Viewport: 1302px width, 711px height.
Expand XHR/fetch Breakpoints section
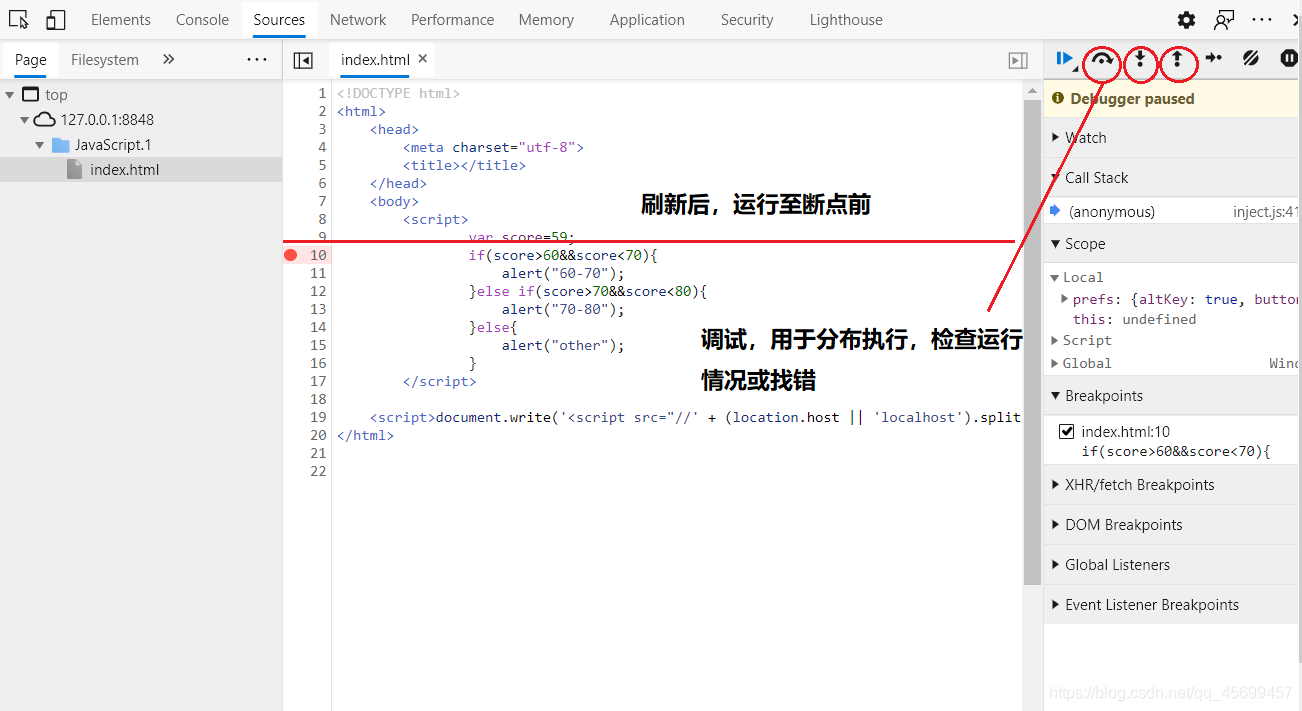pyautogui.click(x=1170, y=485)
